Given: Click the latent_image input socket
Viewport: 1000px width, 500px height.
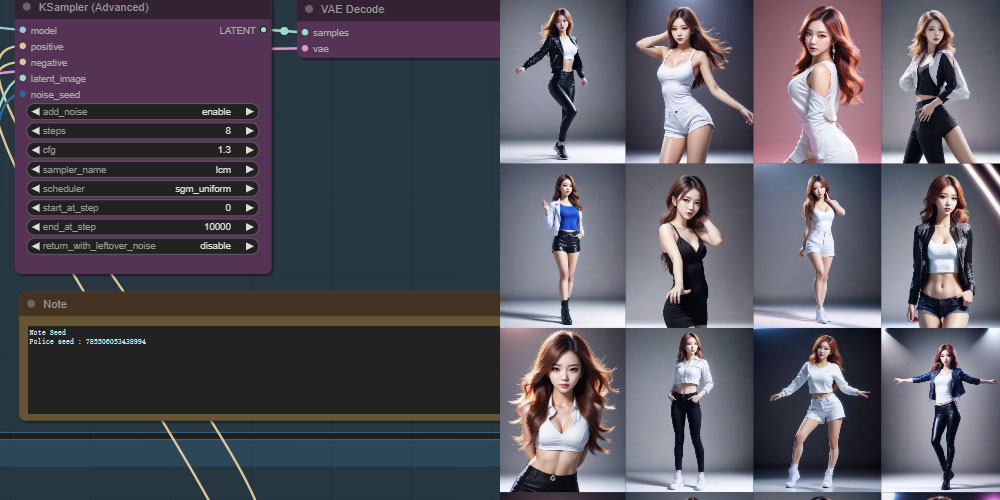Looking at the screenshot, I should pos(23,78).
